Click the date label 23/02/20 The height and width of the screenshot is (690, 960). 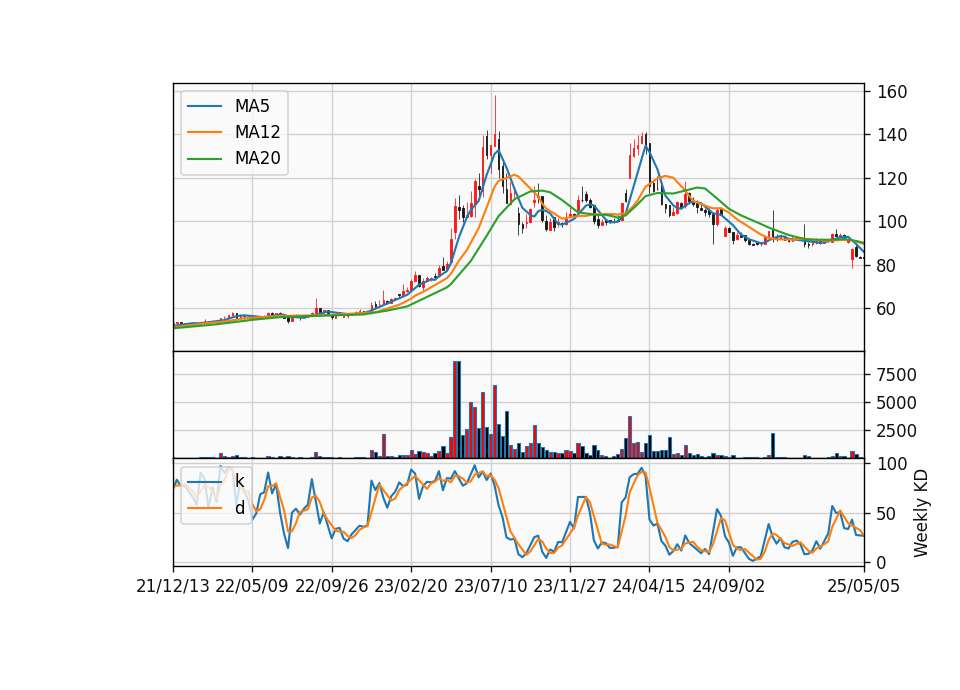coord(411,586)
